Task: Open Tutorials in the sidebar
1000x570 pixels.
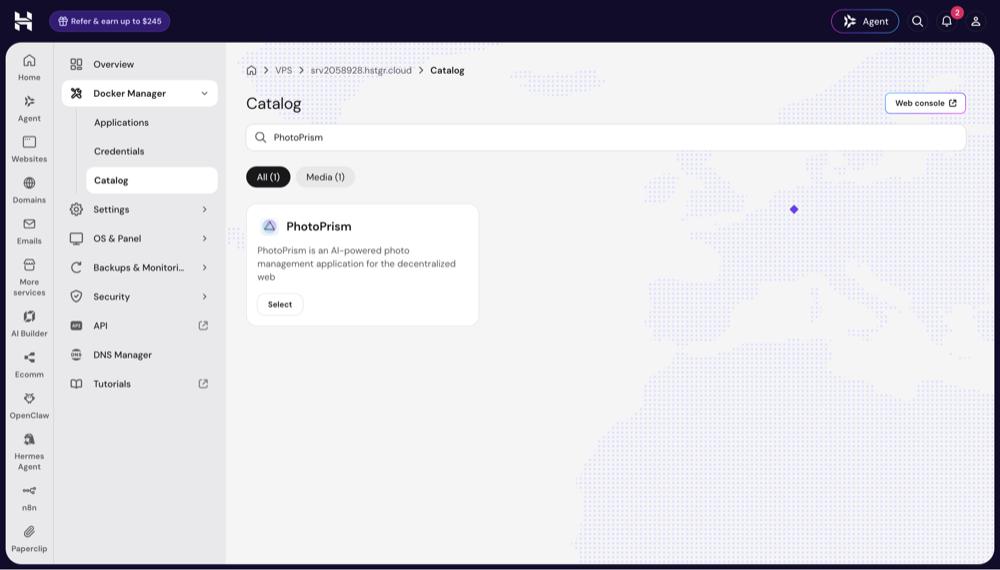Action: click(x=140, y=384)
